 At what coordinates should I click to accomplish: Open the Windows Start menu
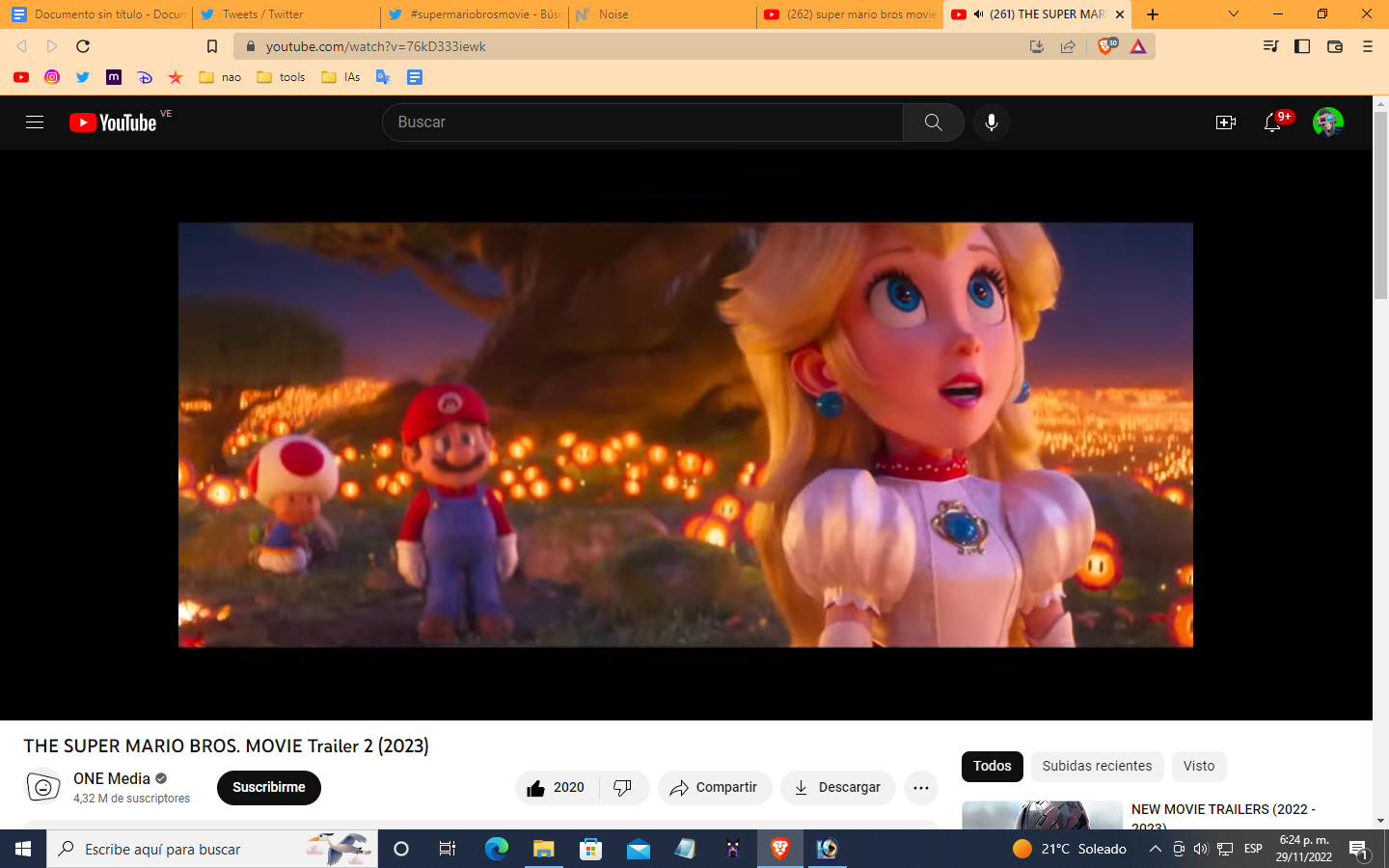click(23, 849)
